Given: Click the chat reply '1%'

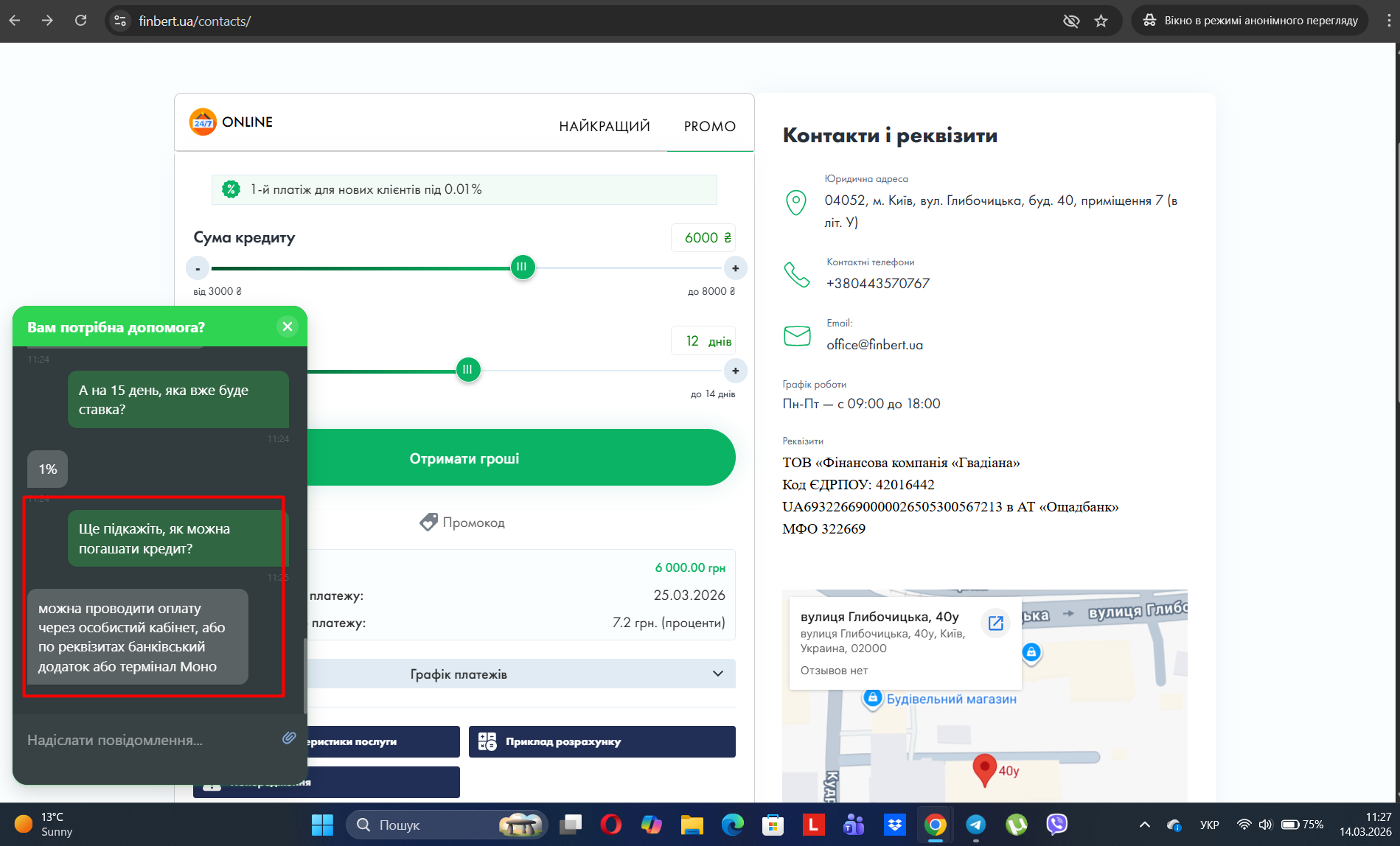Looking at the screenshot, I should [48, 469].
